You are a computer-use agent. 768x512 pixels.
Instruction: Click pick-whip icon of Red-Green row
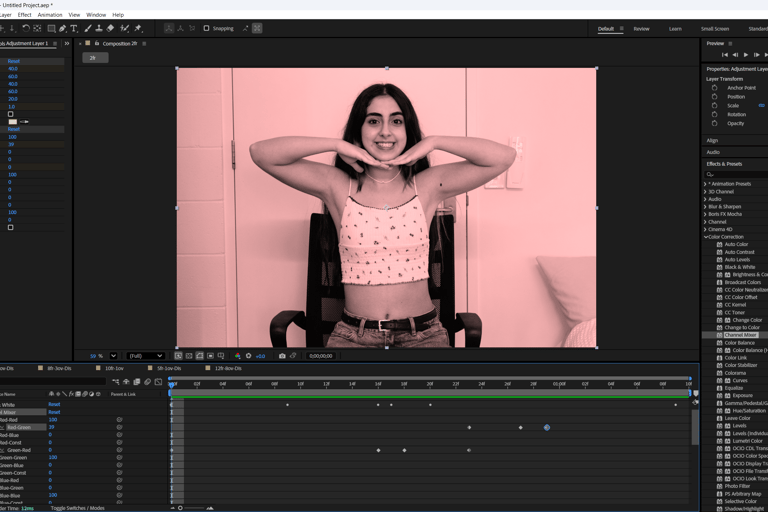tap(119, 427)
